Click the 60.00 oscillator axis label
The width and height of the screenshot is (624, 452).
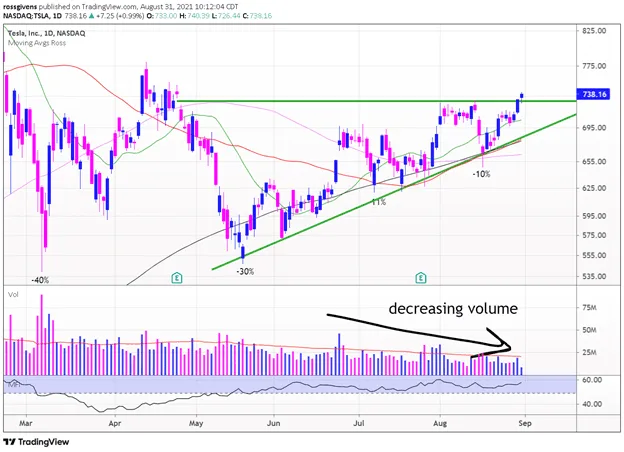[592, 380]
